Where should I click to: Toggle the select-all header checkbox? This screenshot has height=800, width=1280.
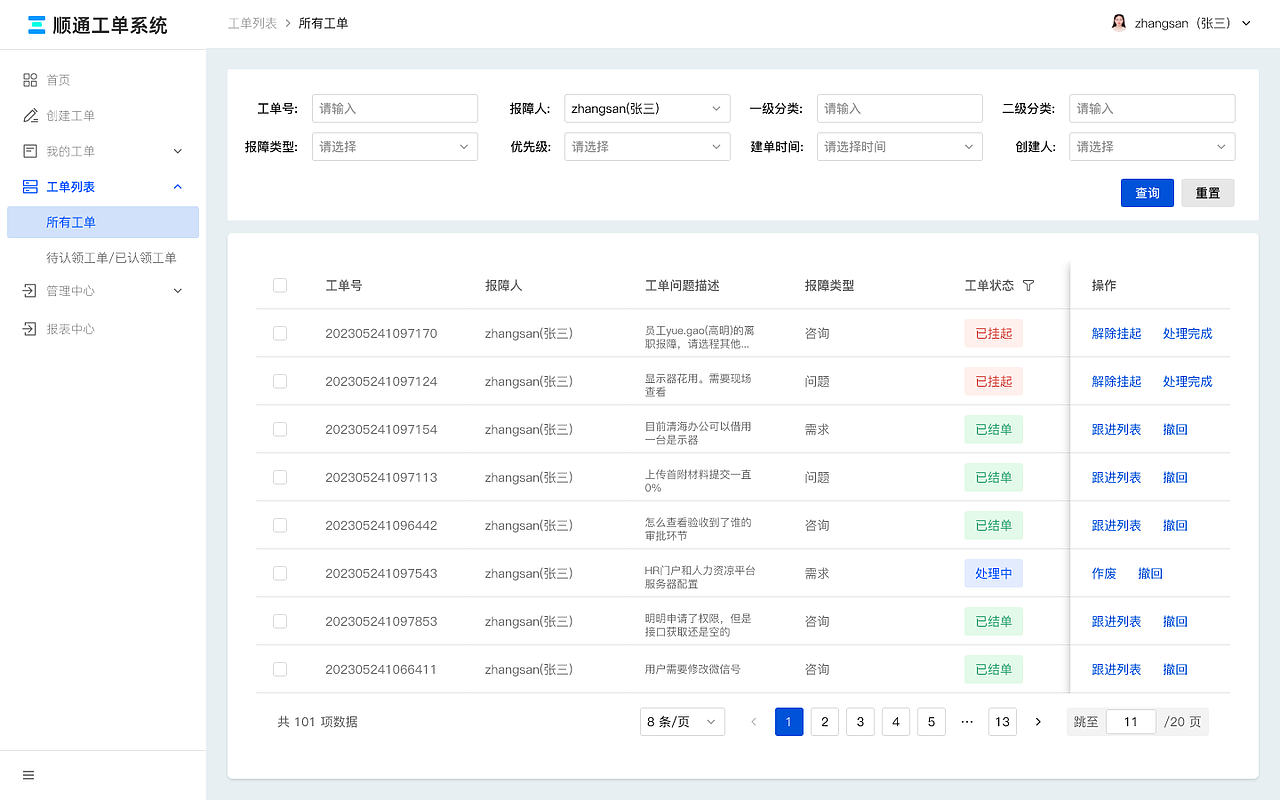click(280, 286)
